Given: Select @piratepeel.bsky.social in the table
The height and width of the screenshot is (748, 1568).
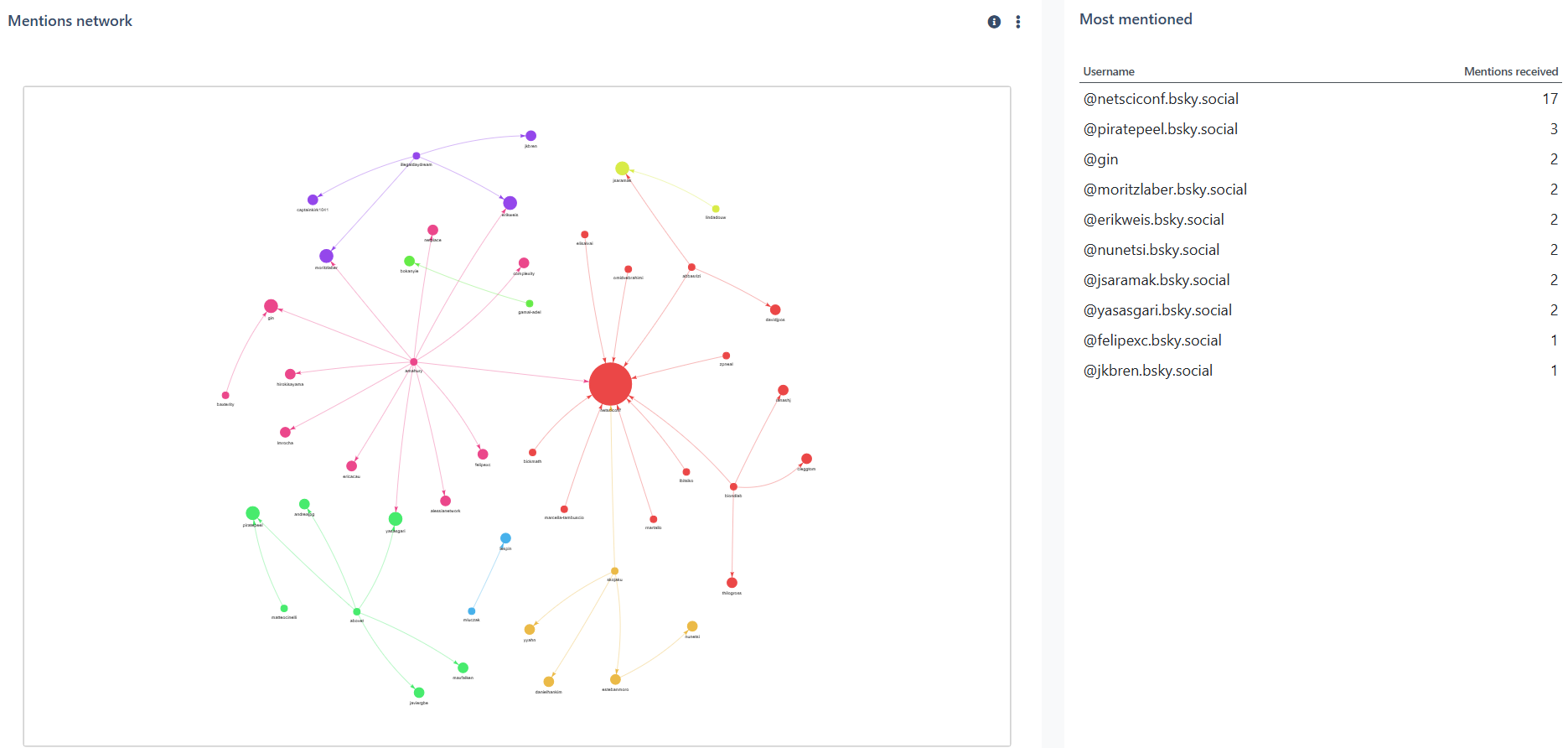Looking at the screenshot, I should pyautogui.click(x=1160, y=129).
